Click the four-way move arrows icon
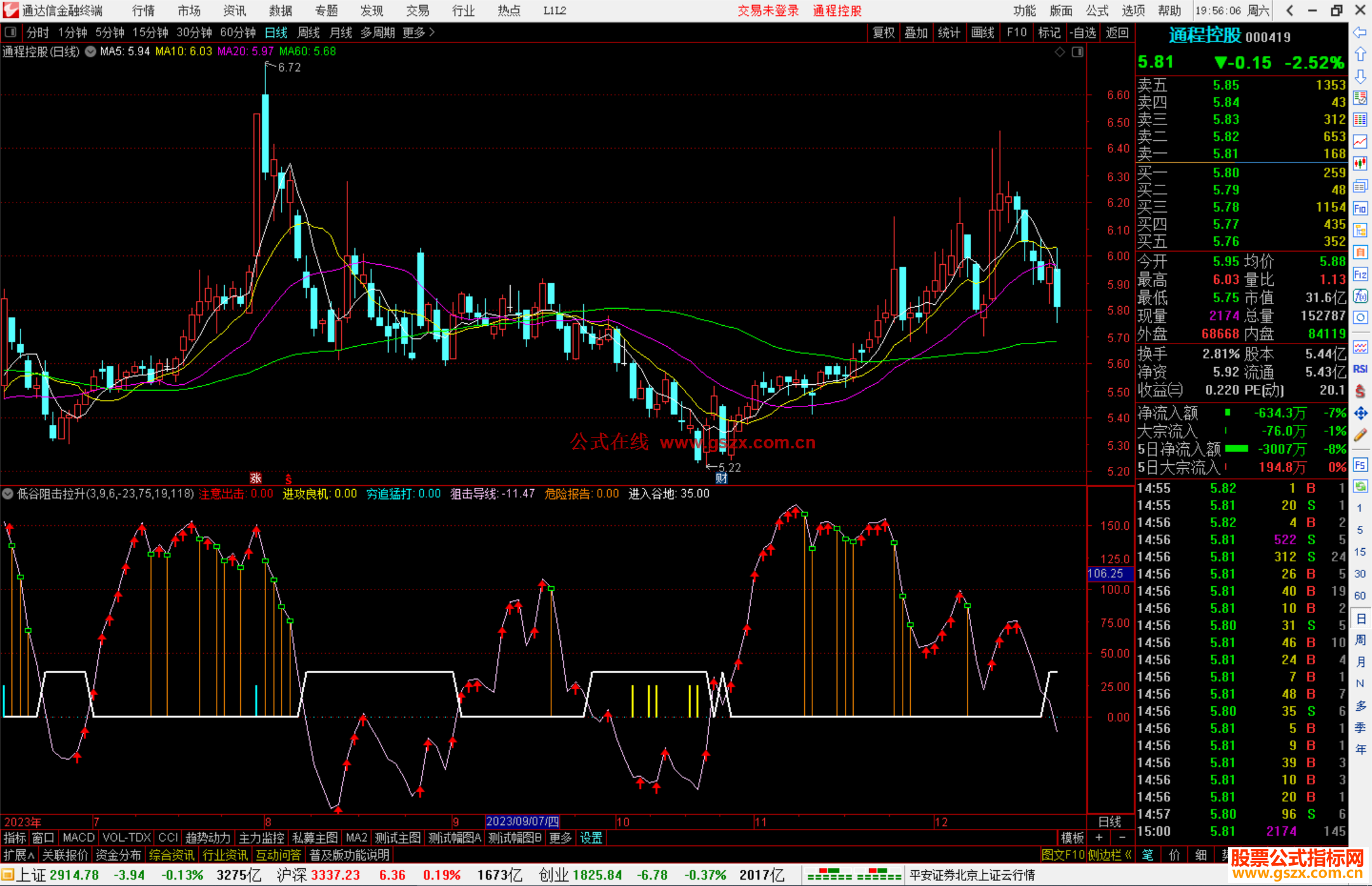1372x886 pixels. [1360, 413]
